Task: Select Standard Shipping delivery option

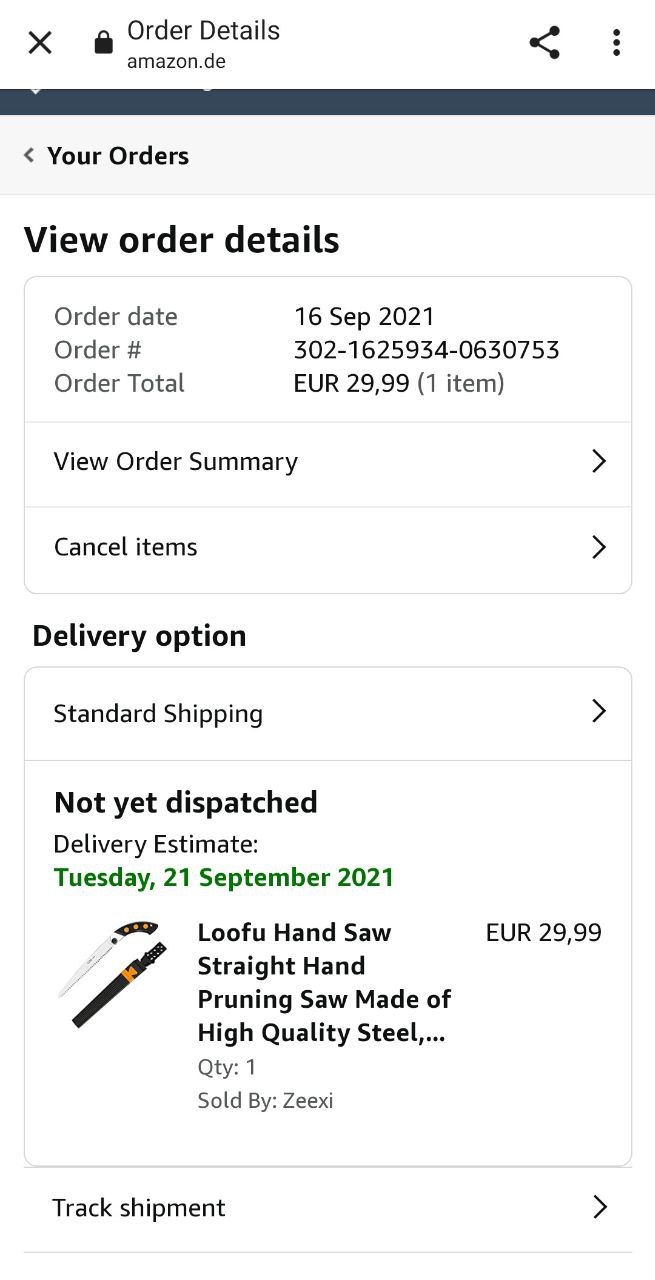Action: (158, 713)
